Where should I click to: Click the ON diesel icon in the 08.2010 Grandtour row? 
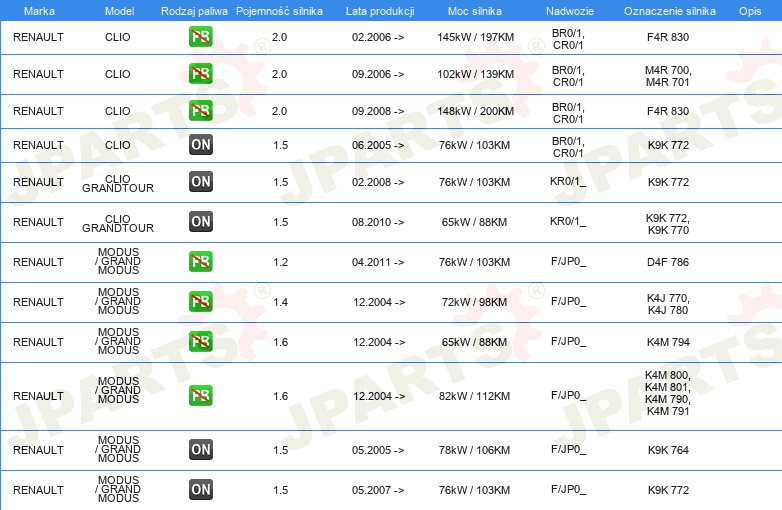201,221
